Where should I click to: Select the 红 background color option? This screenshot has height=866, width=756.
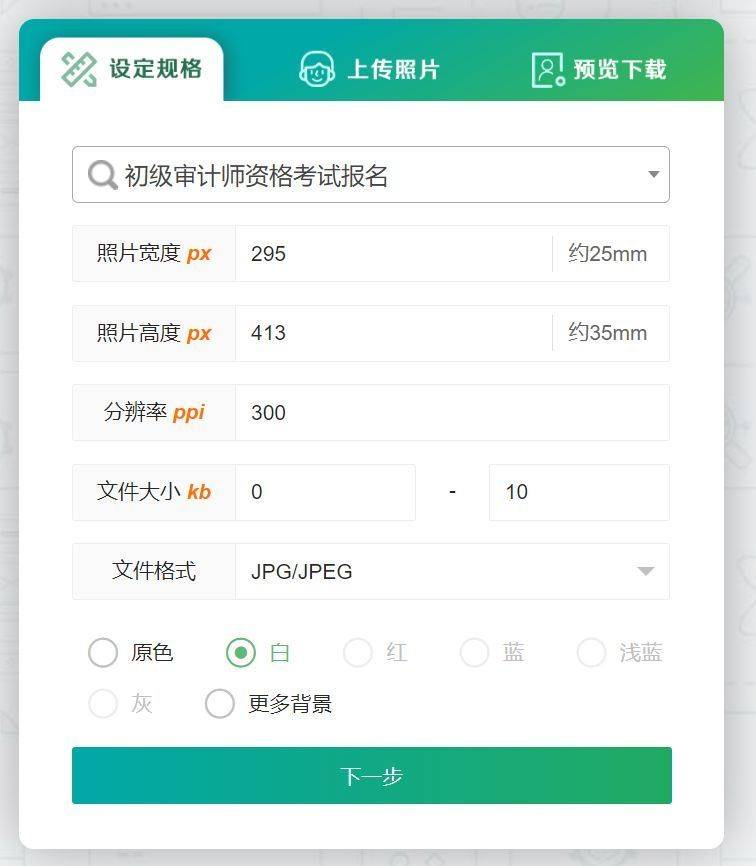tap(358, 653)
